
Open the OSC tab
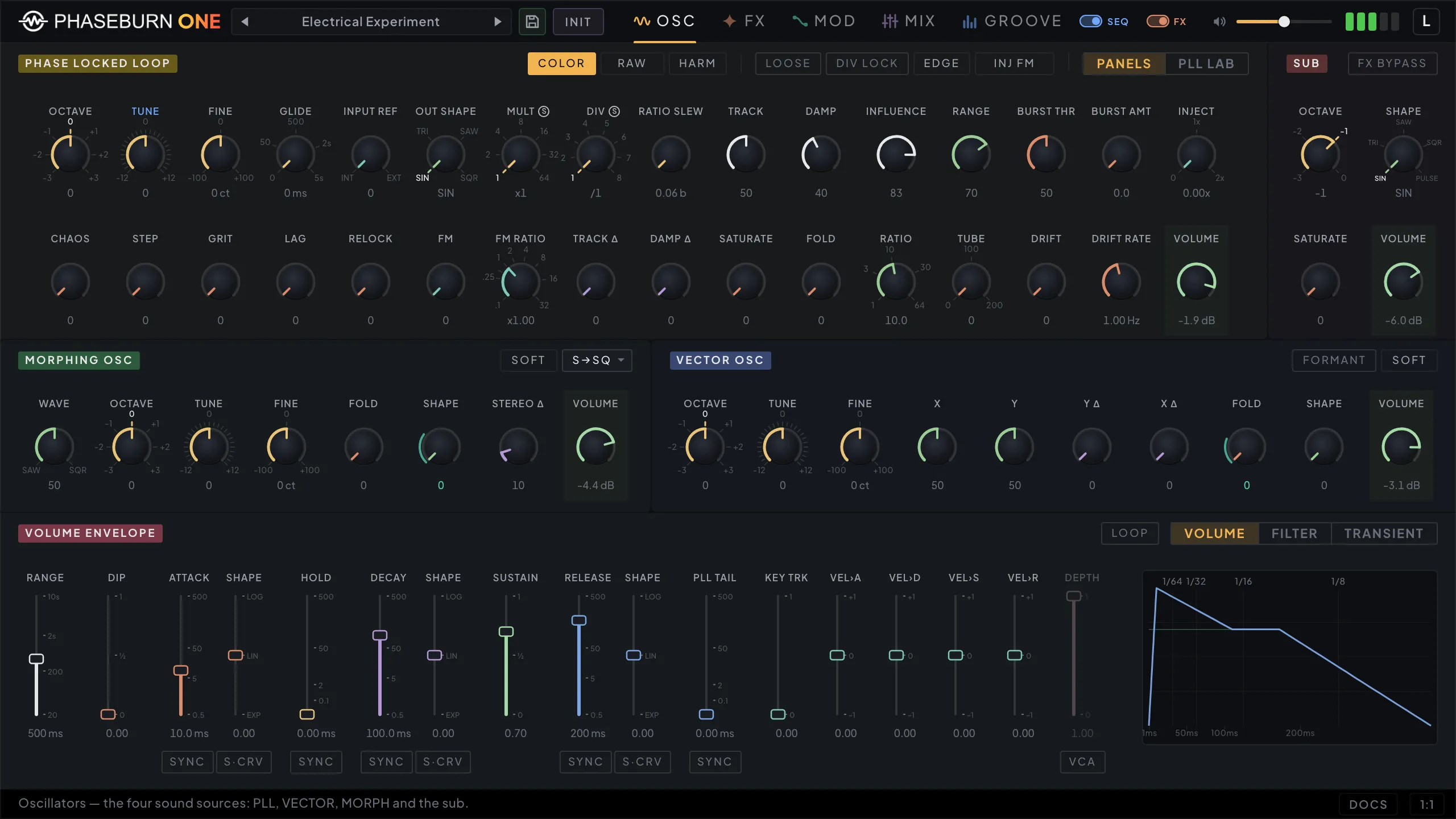[x=664, y=22]
